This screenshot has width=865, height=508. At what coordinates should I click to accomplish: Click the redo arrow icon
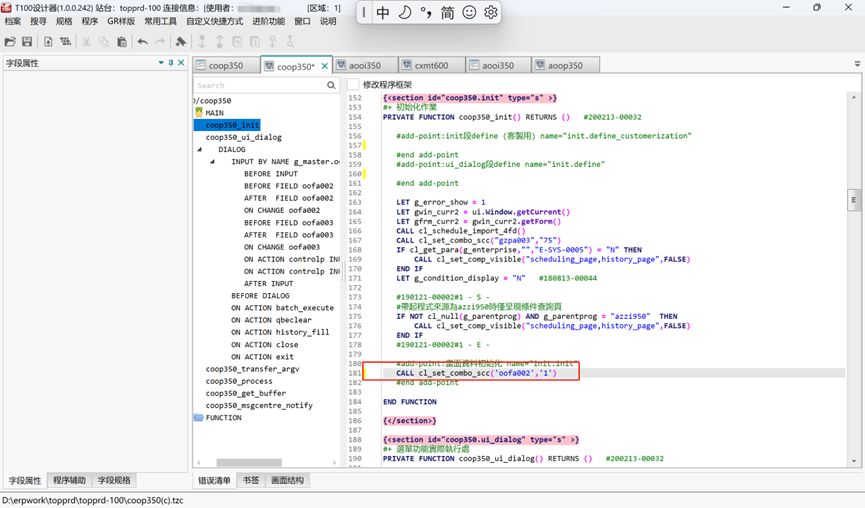[x=161, y=42]
